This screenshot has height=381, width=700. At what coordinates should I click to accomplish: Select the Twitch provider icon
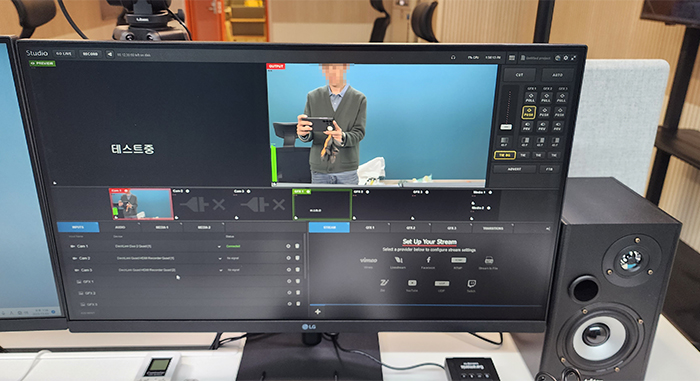[x=471, y=284]
